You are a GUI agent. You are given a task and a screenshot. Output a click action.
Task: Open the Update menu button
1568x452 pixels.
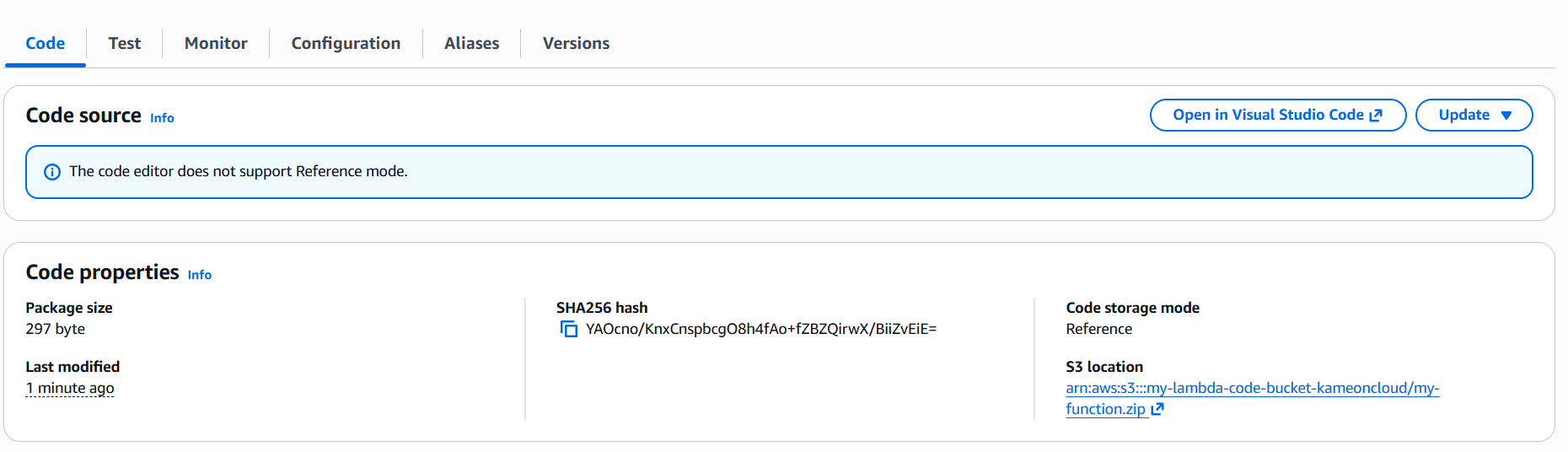1474,116
